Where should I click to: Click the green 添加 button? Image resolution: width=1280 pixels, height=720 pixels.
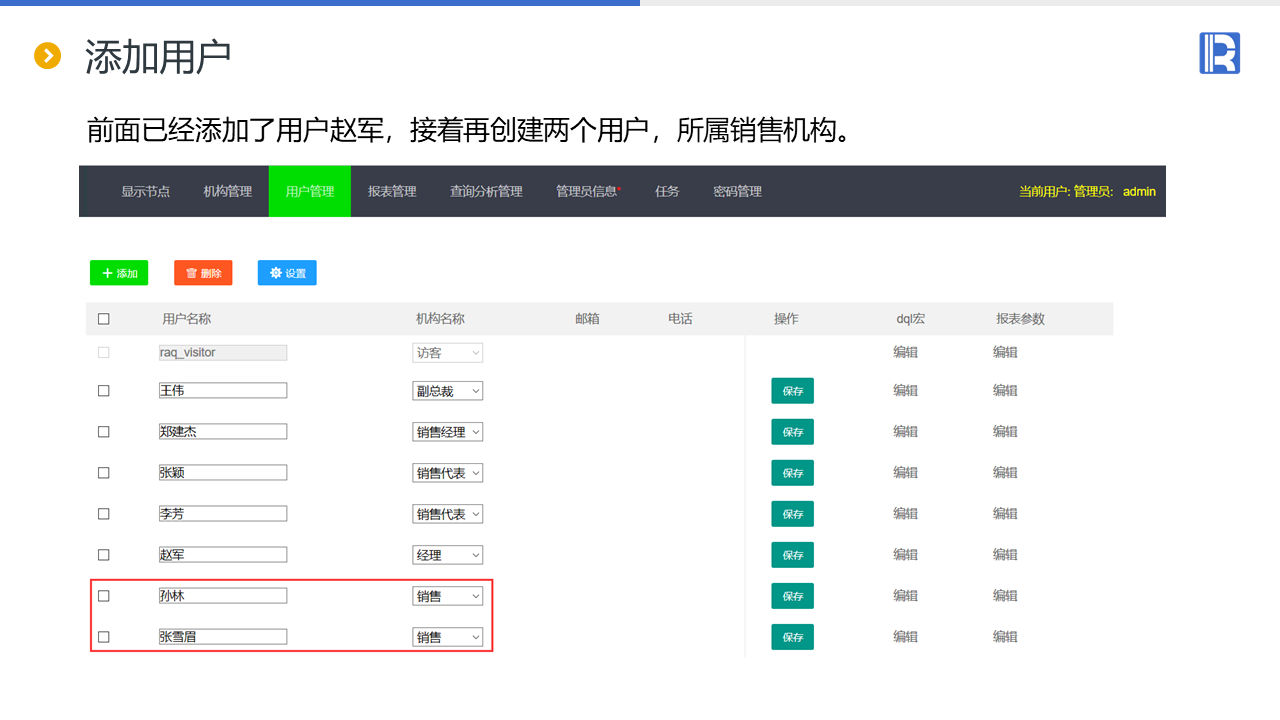(x=119, y=273)
